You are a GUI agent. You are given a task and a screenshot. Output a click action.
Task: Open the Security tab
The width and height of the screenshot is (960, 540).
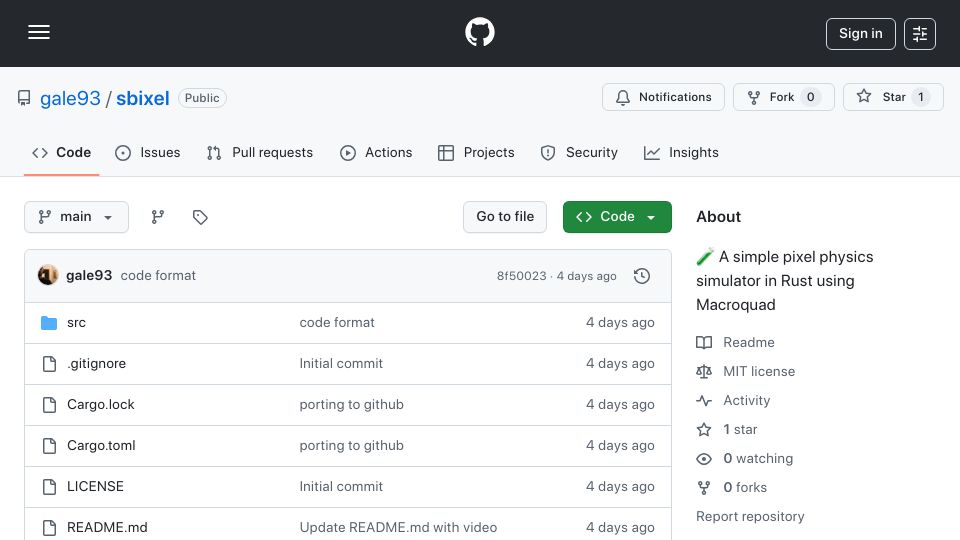click(x=579, y=152)
